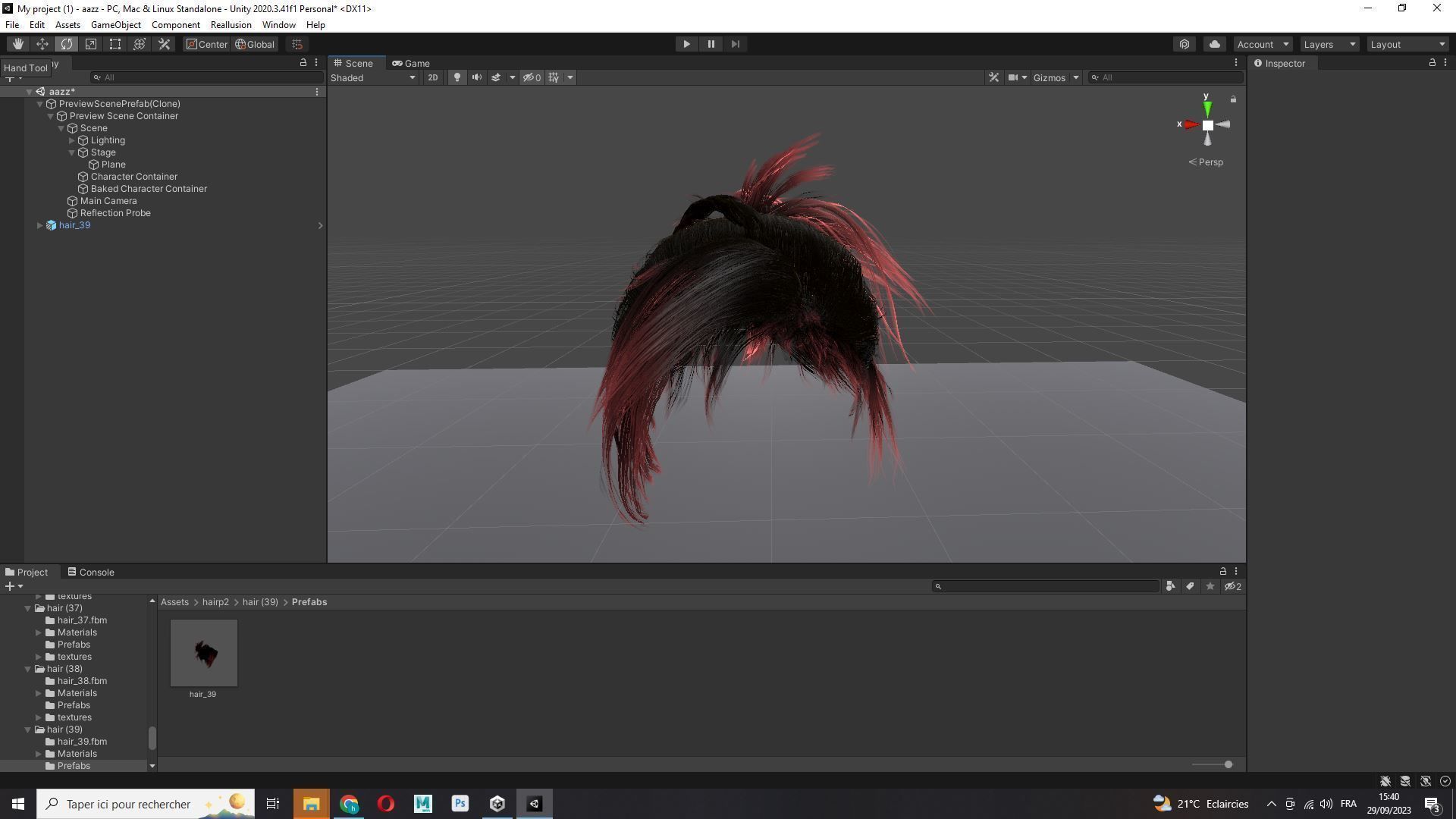Navigate to Assets in breadcrumb

[174, 602]
